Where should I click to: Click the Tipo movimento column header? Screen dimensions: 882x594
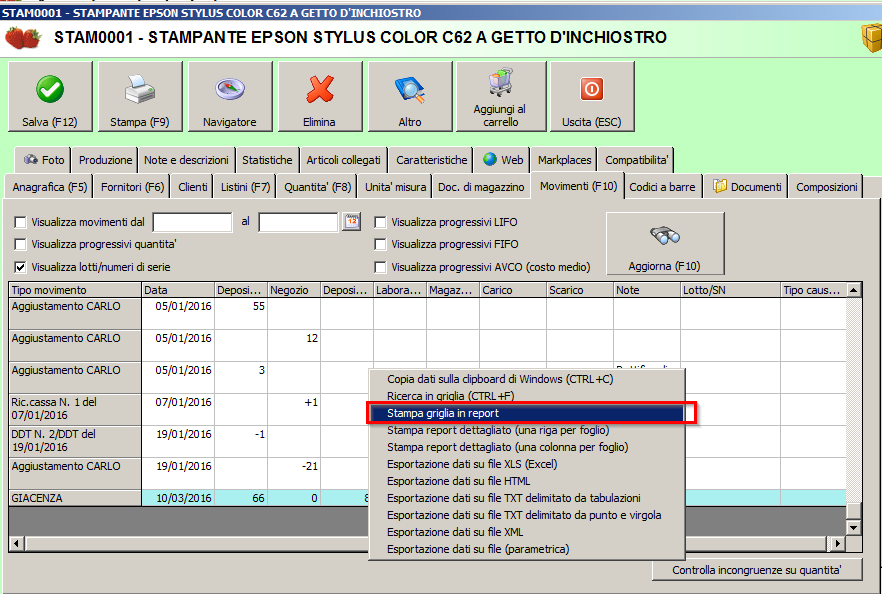75,290
